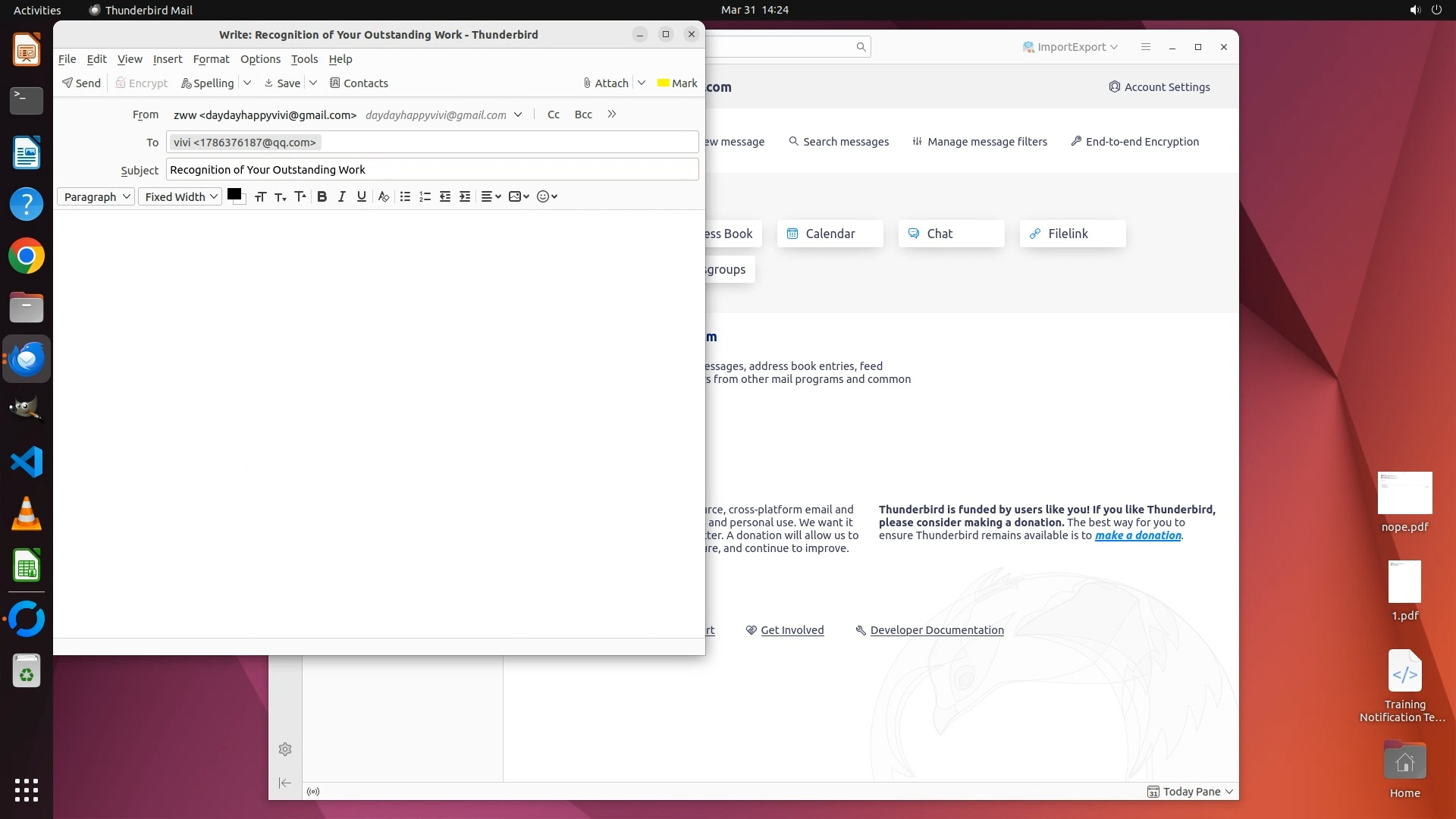1456x819 pixels.
Task: Open the insert image menu icon
Action: [x=519, y=196]
